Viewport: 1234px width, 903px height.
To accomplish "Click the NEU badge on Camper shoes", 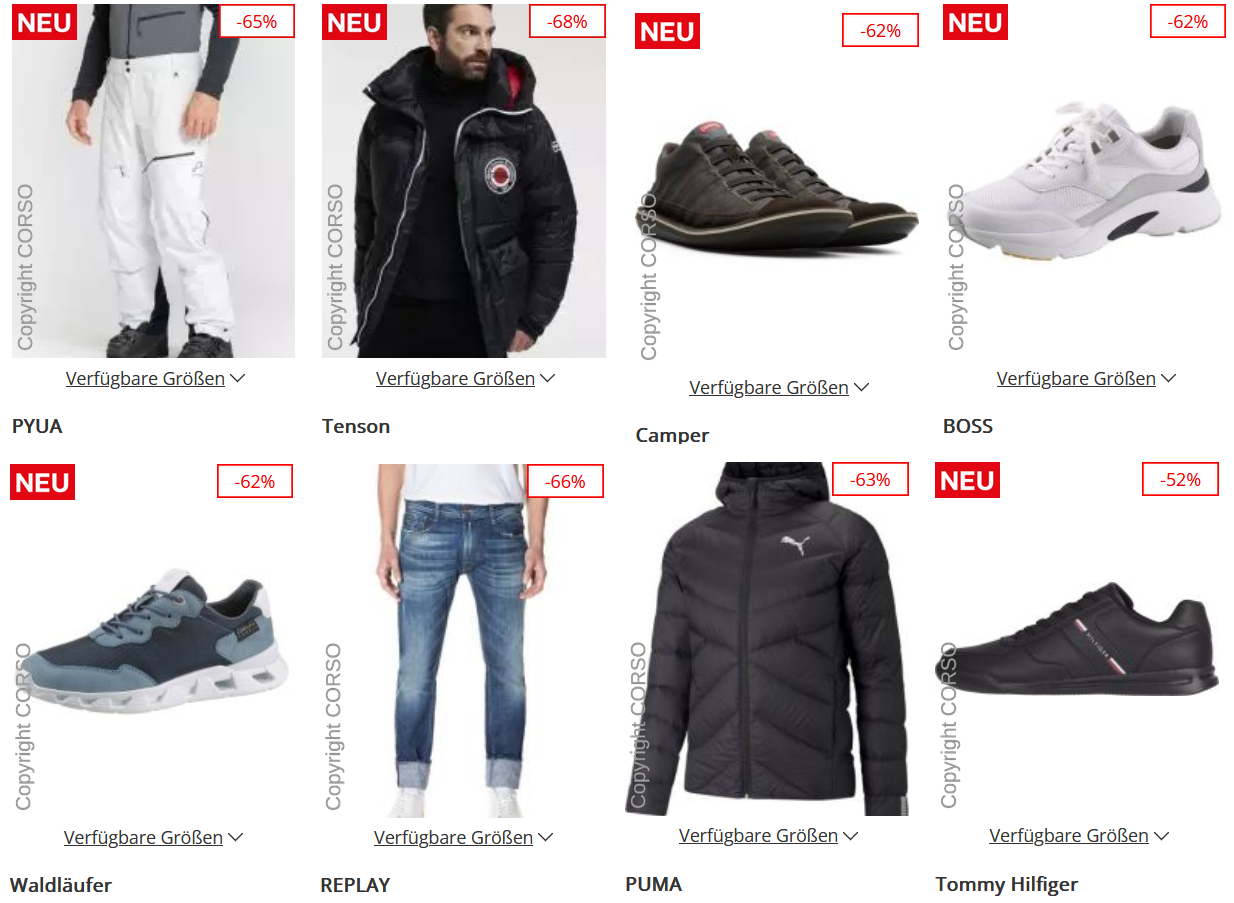I will pyautogui.click(x=667, y=31).
